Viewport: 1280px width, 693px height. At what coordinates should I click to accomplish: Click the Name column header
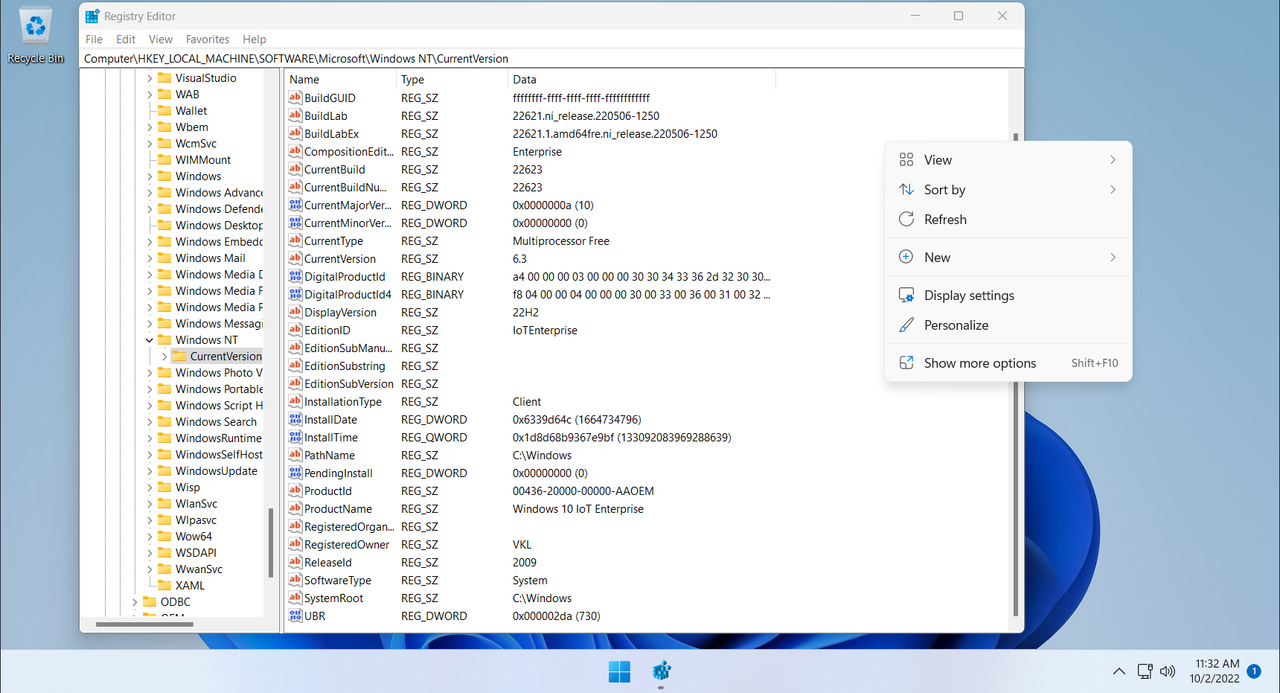(x=340, y=80)
